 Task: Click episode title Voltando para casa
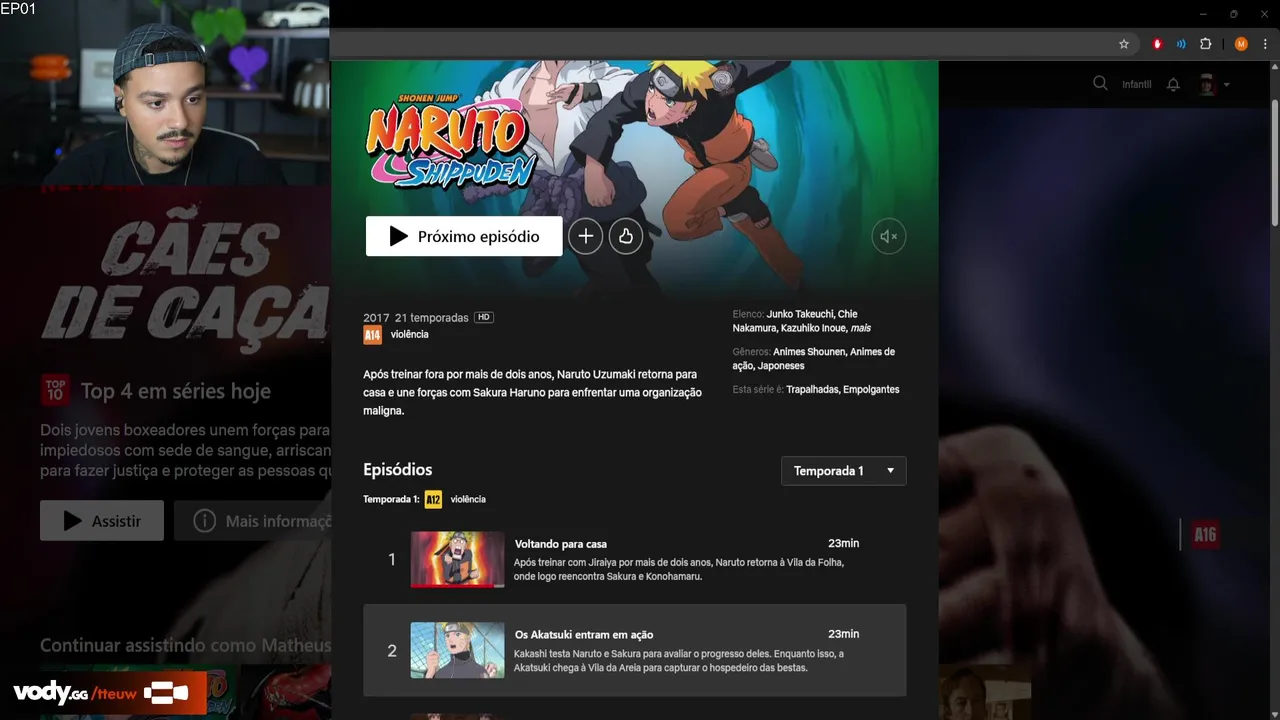coord(561,544)
